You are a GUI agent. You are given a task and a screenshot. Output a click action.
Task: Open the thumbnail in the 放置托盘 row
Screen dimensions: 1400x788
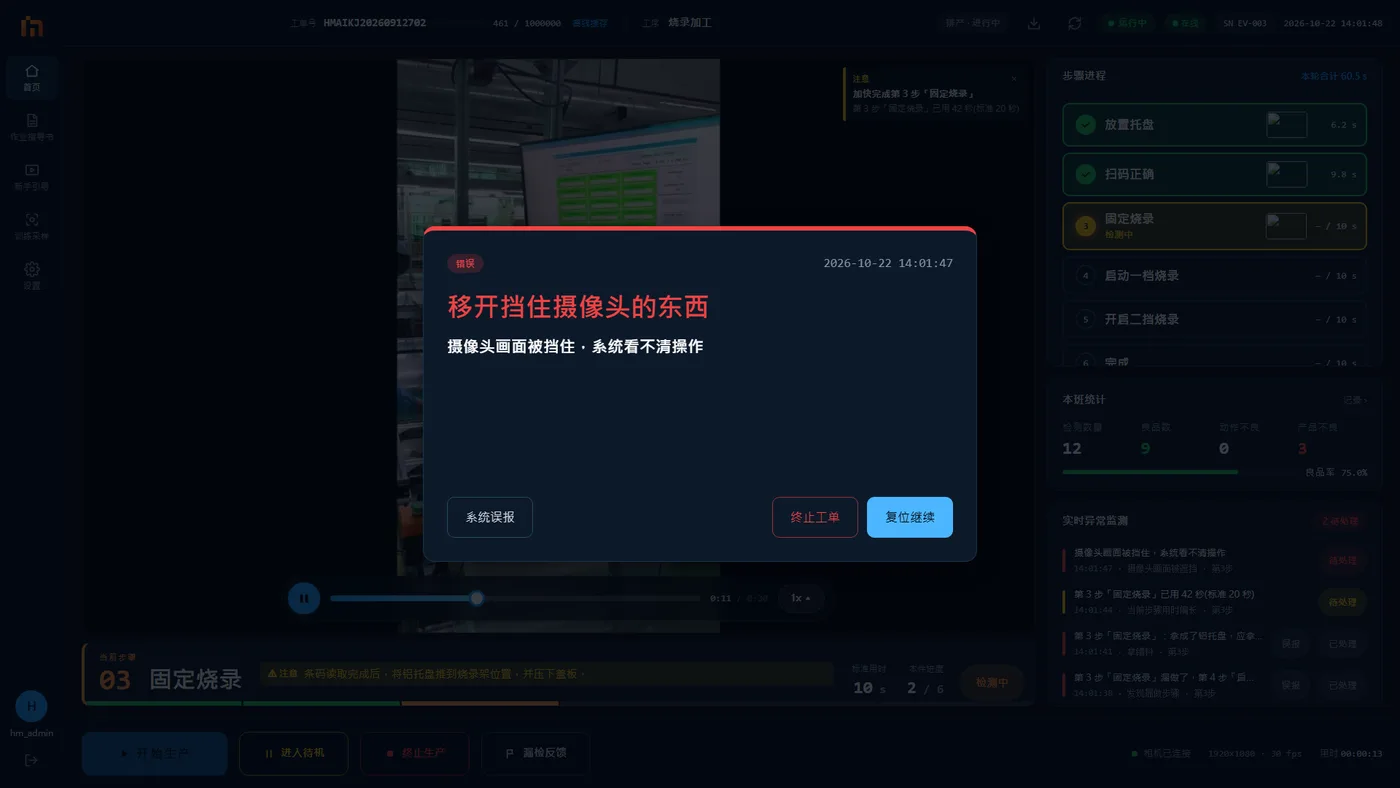click(1286, 125)
